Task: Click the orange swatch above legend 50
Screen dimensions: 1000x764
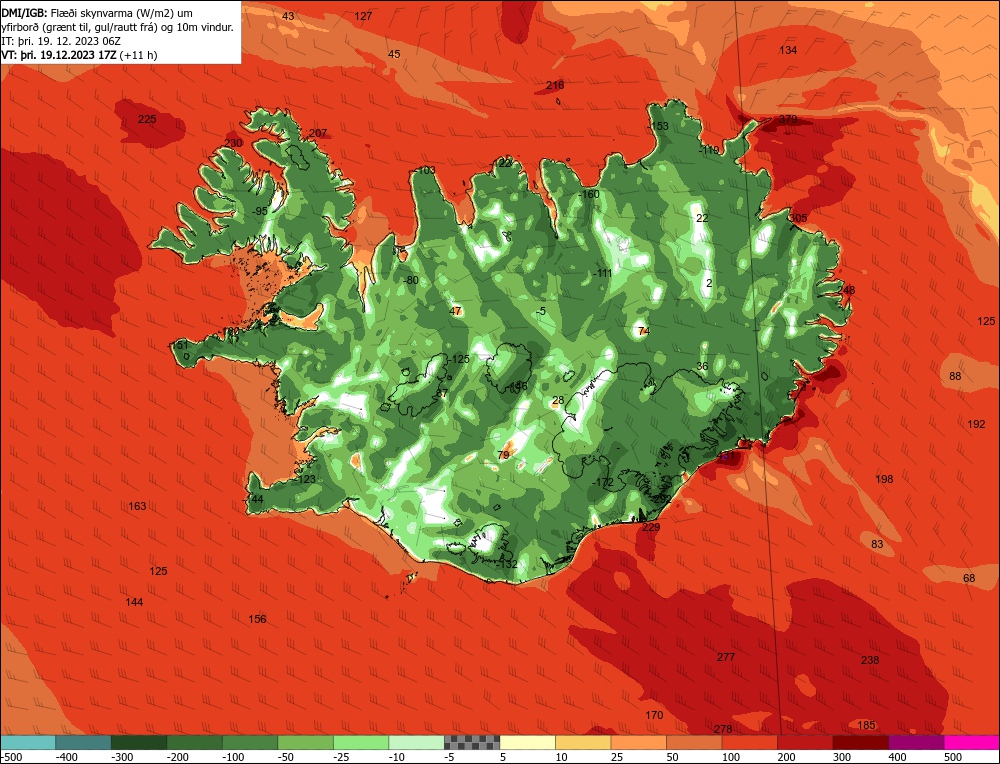Action: 694,742
